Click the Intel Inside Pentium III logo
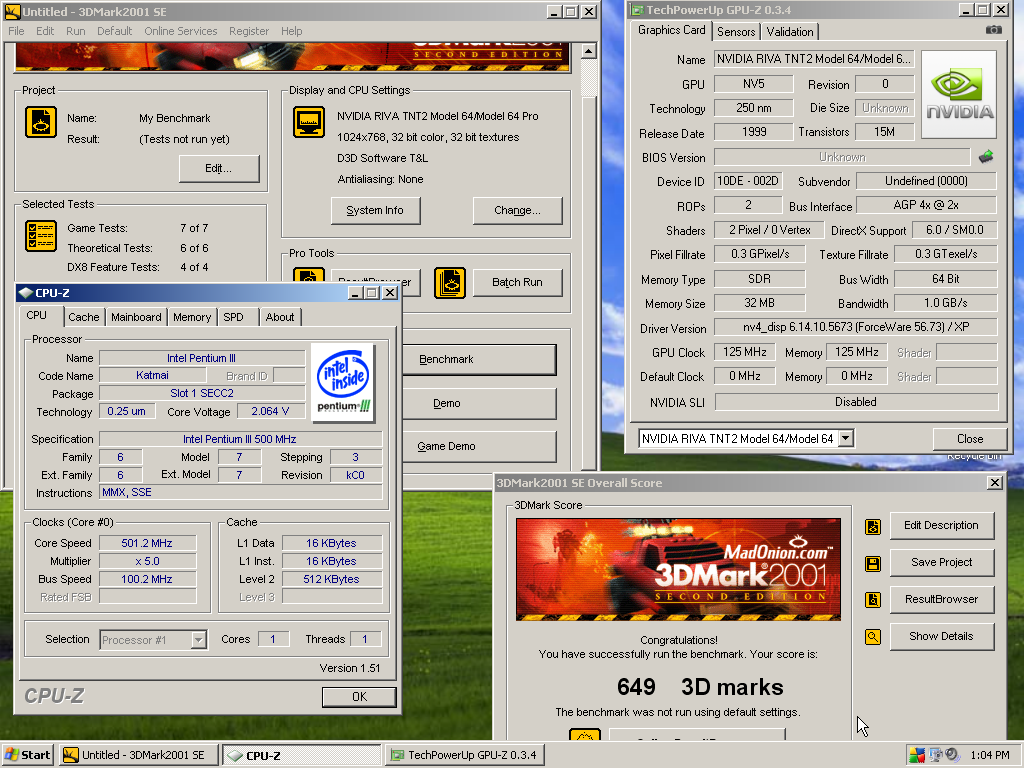Image resolution: width=1024 pixels, height=768 pixels. (343, 383)
